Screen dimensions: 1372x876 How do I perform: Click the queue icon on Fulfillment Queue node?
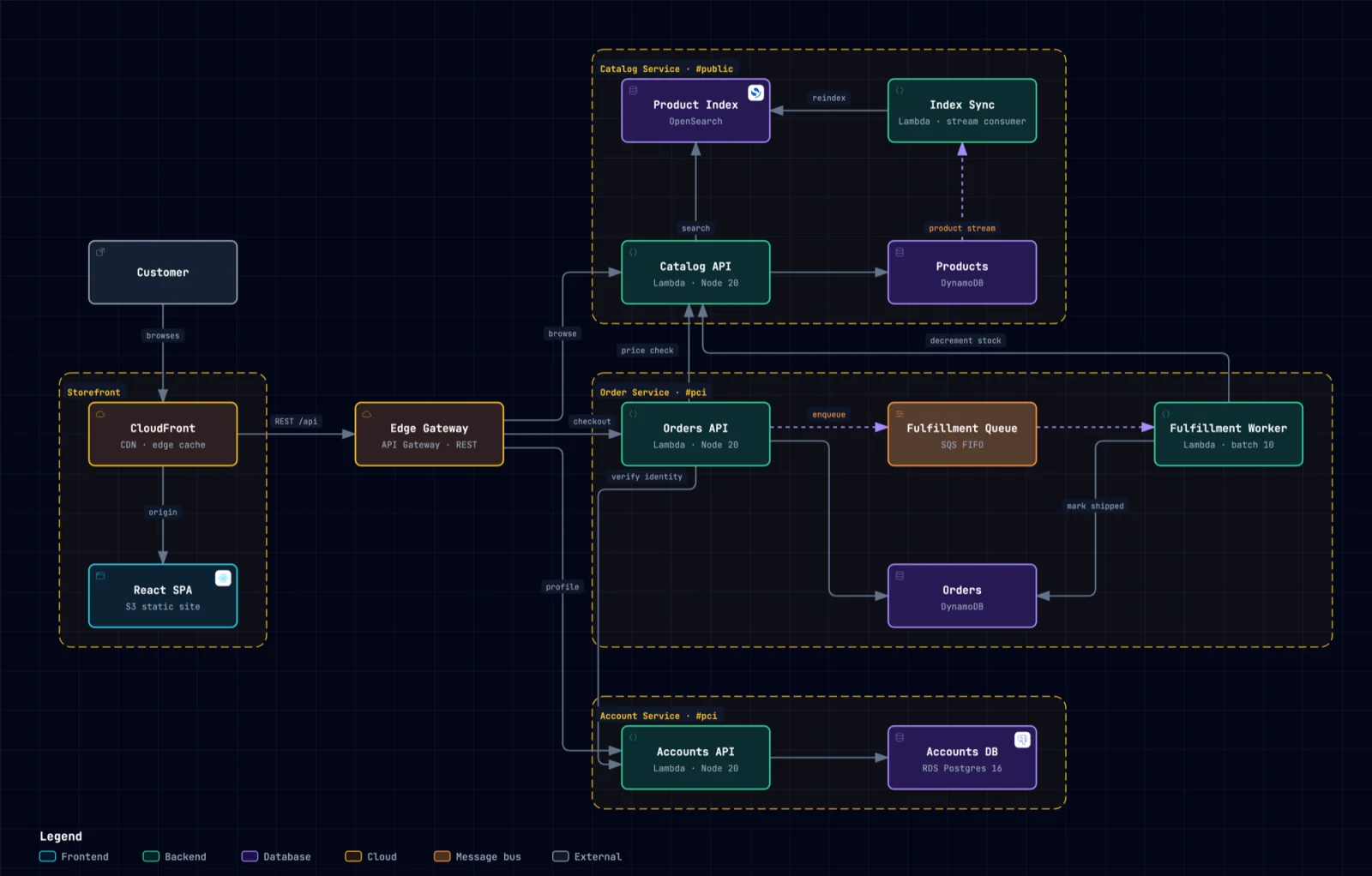[900, 414]
